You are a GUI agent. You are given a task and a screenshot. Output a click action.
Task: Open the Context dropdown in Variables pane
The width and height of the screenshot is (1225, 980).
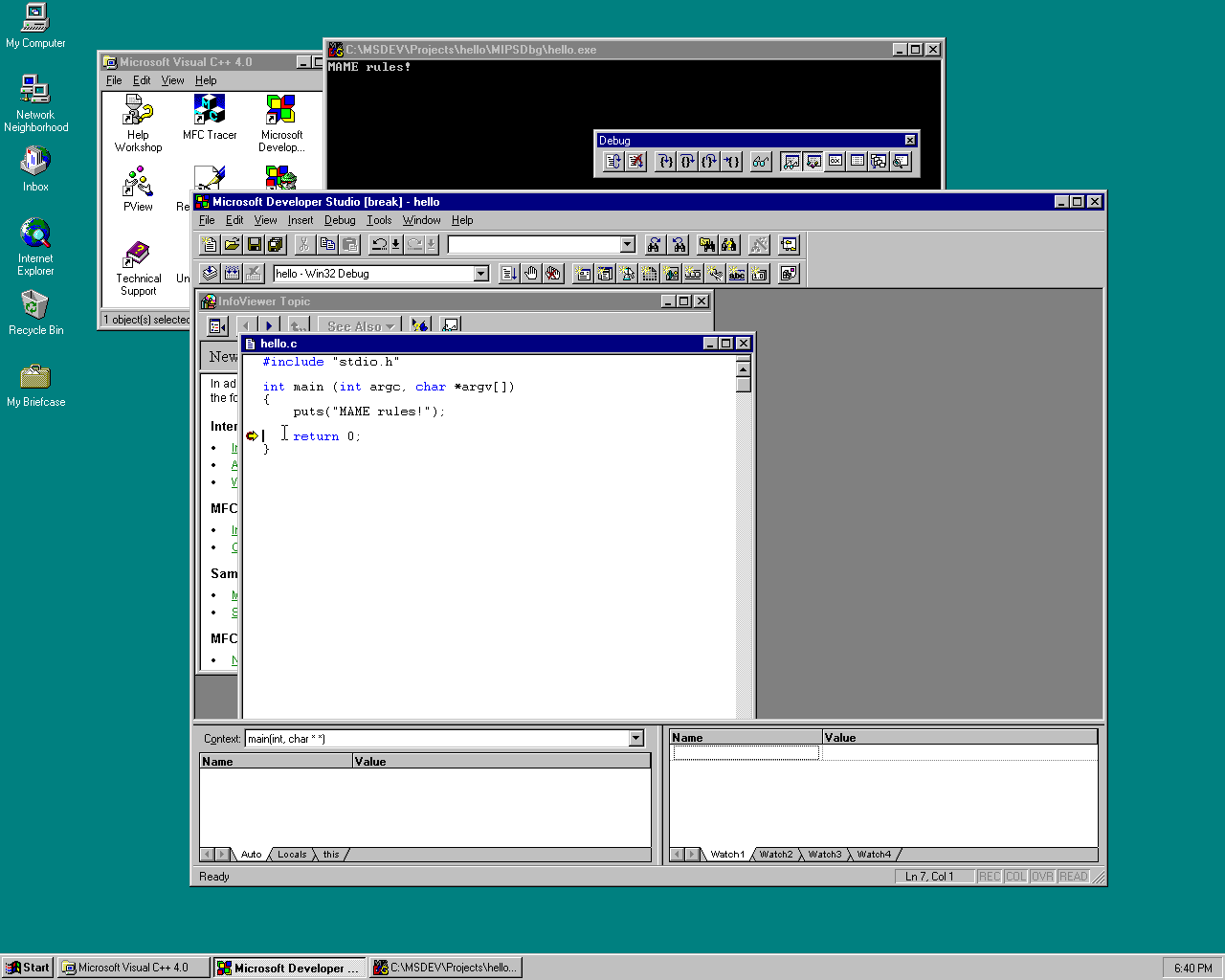635,739
